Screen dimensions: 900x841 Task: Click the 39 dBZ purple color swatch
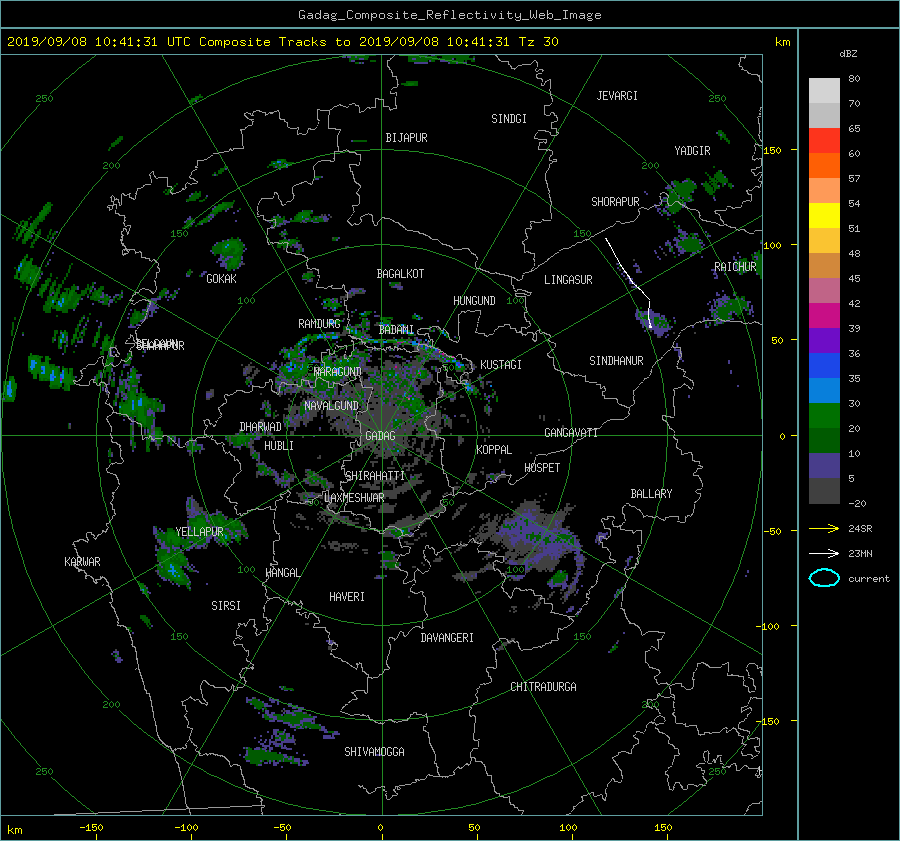824,340
